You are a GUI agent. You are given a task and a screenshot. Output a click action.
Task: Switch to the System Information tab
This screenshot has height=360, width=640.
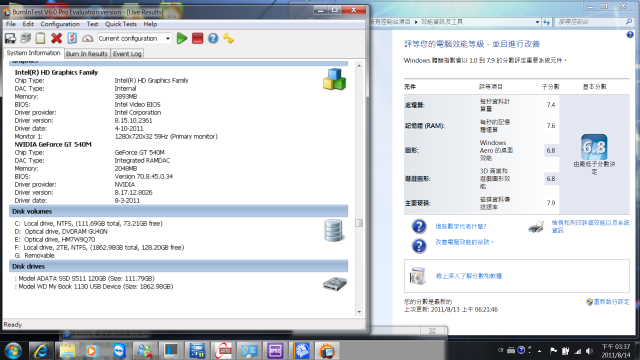[x=33, y=53]
